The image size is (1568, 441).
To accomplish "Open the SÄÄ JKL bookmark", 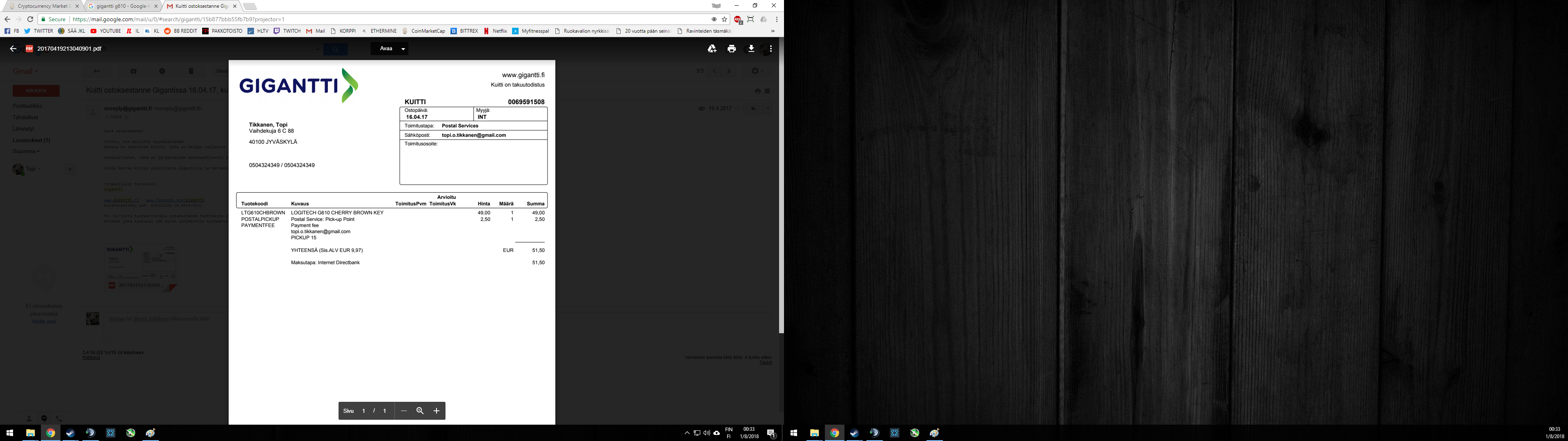I will coord(71,31).
